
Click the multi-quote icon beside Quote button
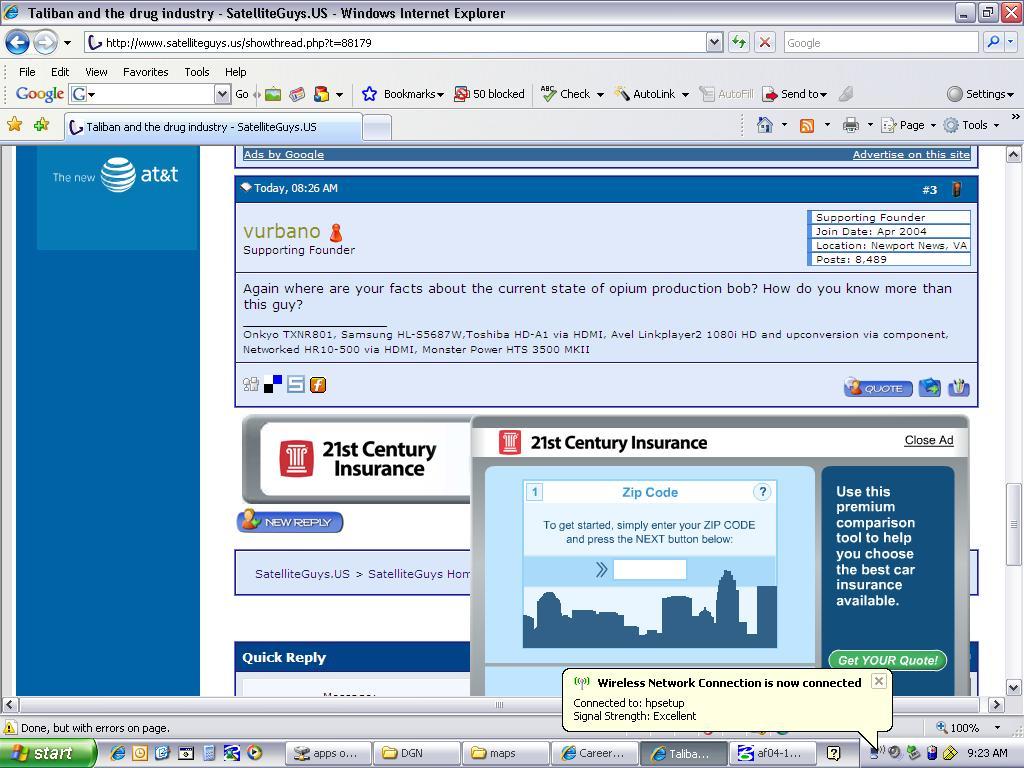(x=930, y=388)
